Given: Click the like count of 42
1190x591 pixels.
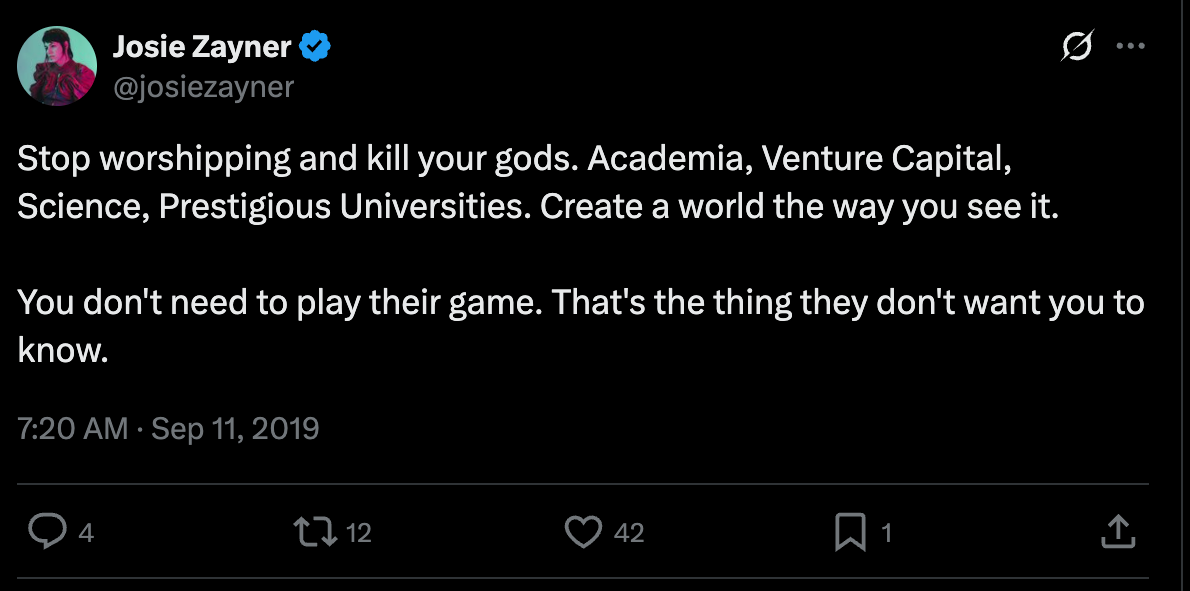Looking at the screenshot, I should pos(628,533).
